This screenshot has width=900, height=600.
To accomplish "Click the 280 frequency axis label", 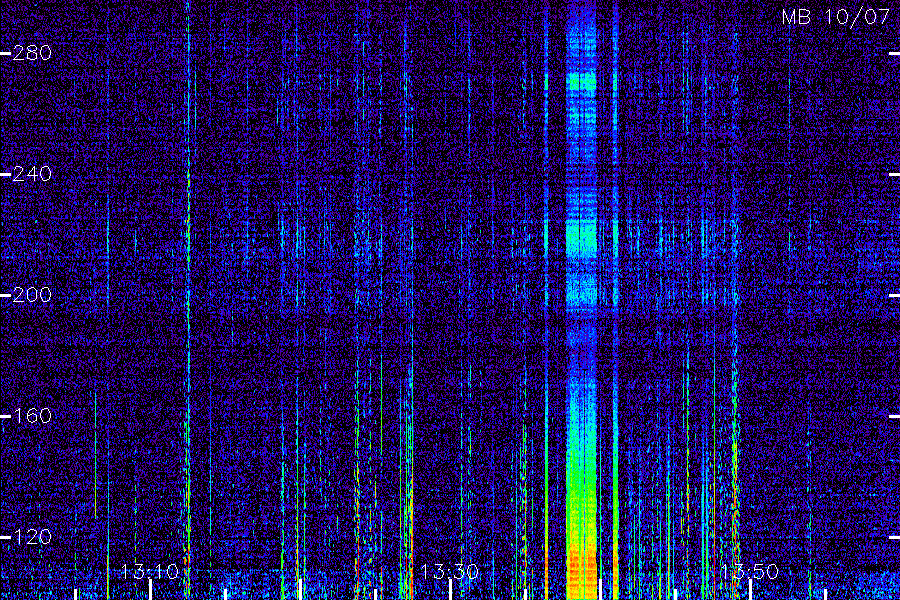I will tap(32, 53).
